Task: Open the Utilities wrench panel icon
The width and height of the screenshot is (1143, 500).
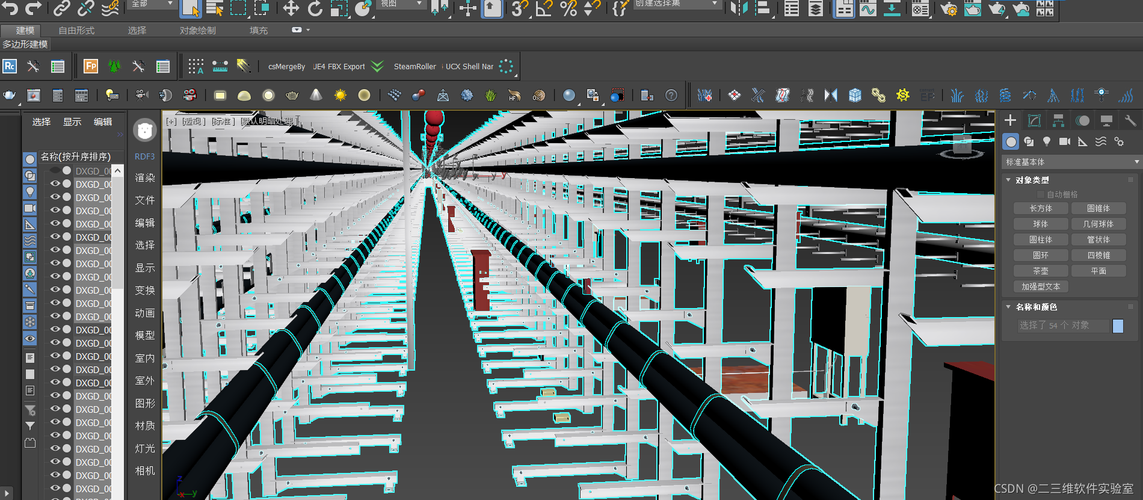Action: 1130,120
